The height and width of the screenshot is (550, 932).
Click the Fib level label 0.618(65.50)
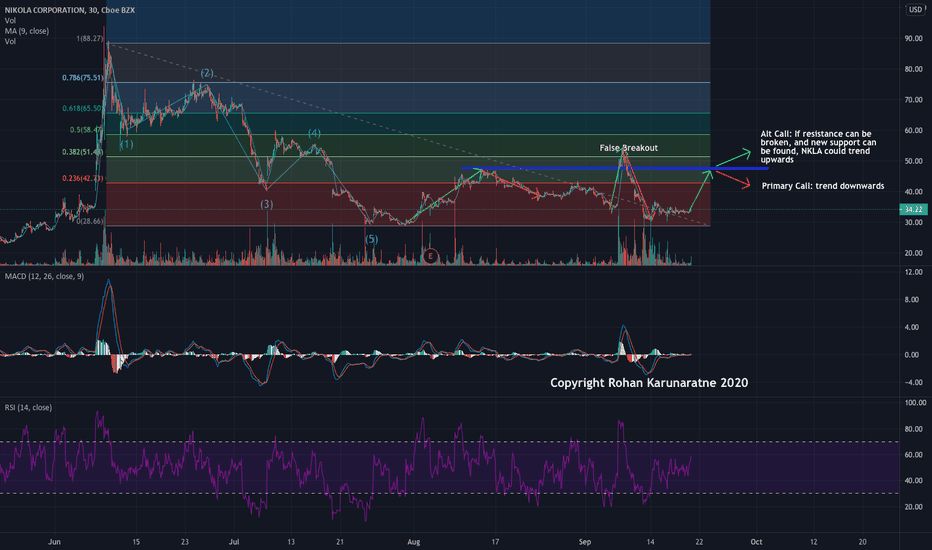[83, 109]
